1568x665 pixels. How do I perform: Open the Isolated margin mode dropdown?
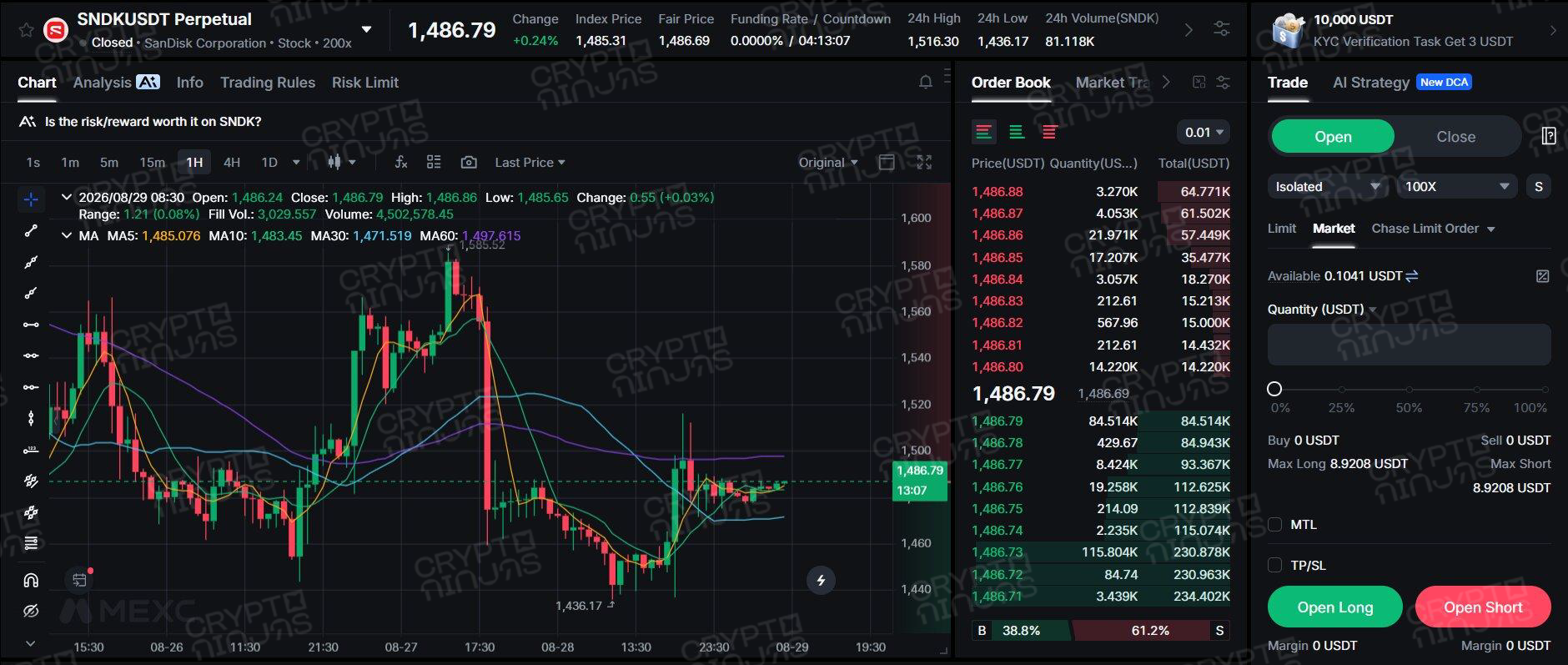click(1328, 187)
